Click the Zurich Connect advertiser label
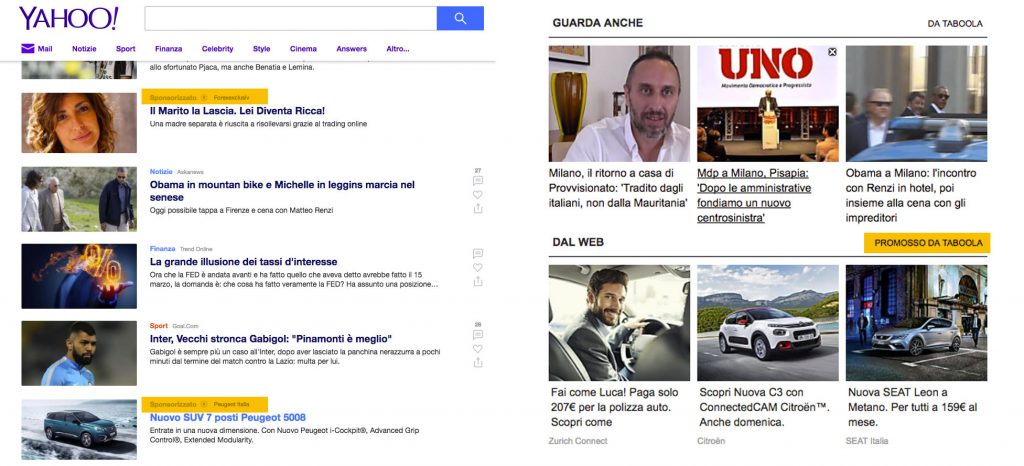 (578, 441)
